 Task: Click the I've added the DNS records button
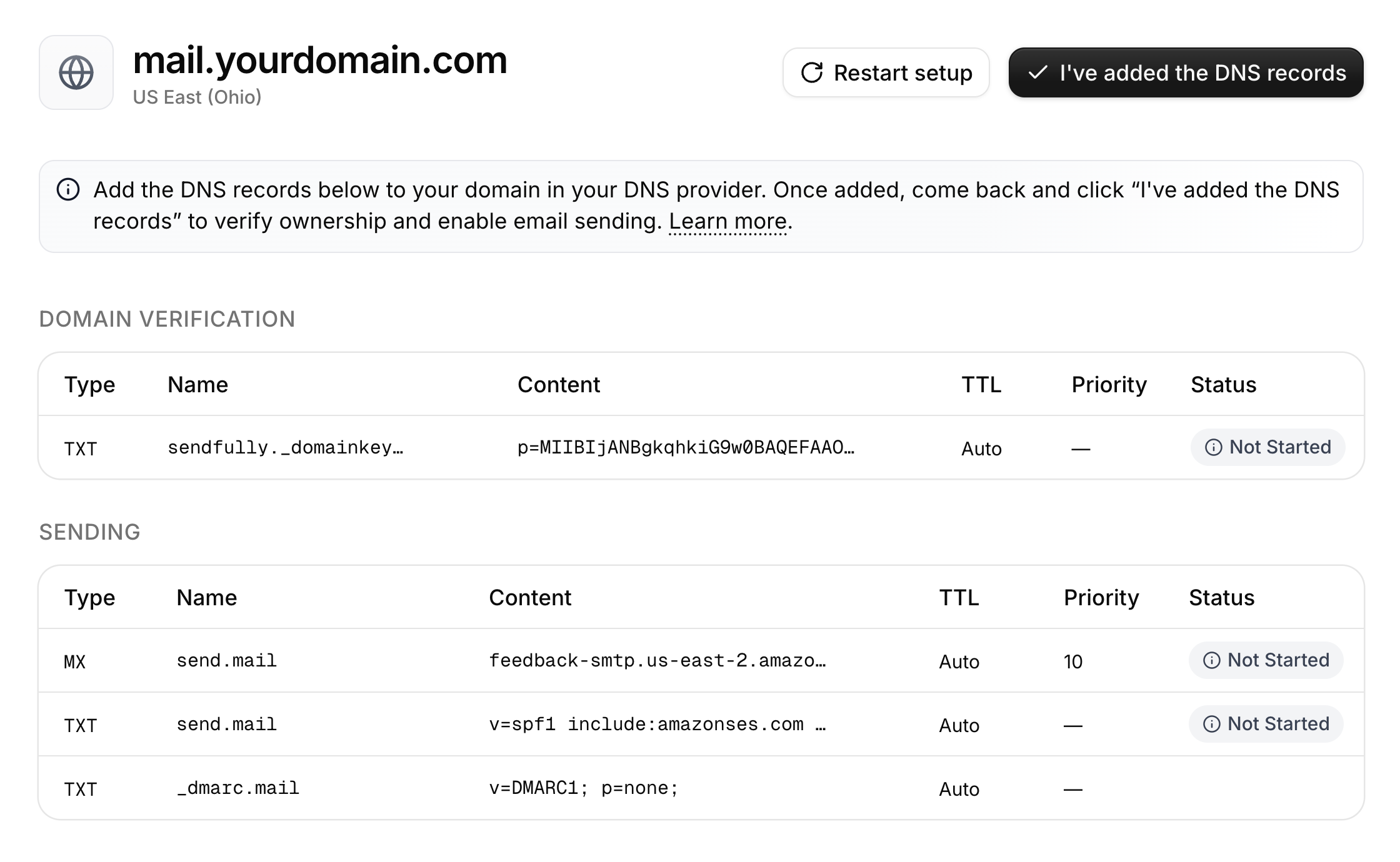(x=1186, y=72)
